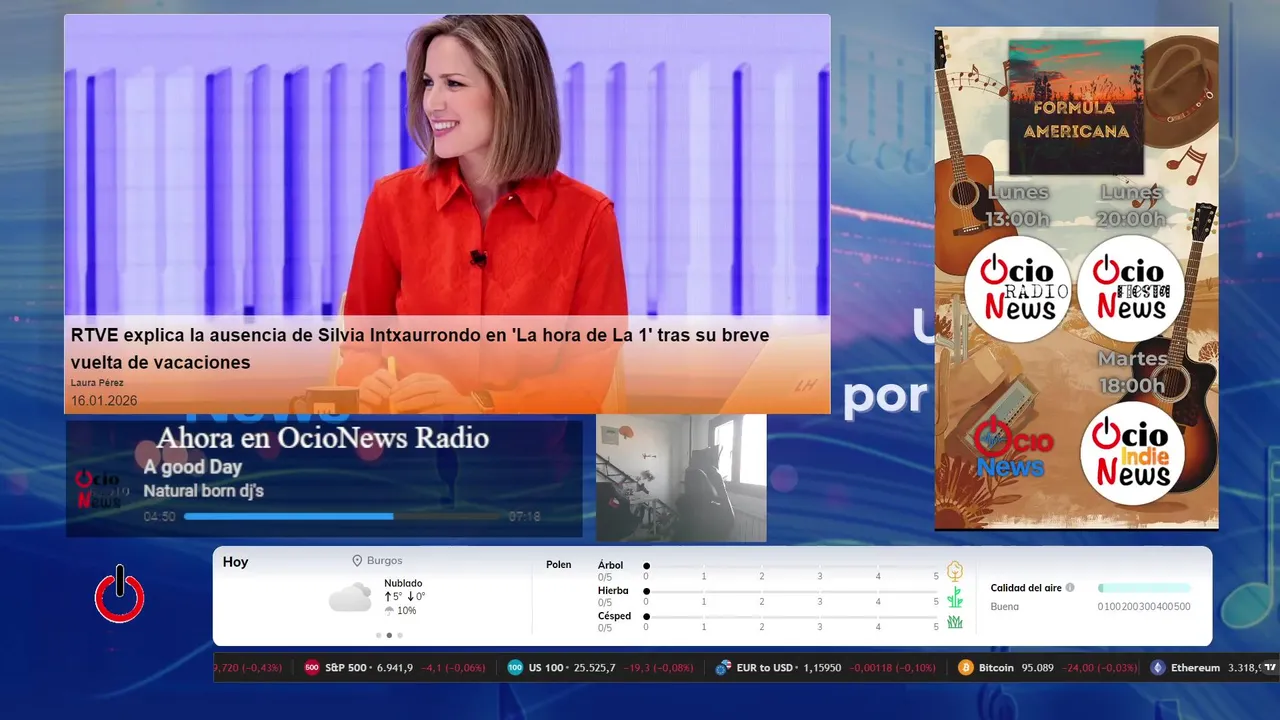Viewport: 1280px width, 720px height.
Task: Select the third weather carousel dot
Action: 400,635
